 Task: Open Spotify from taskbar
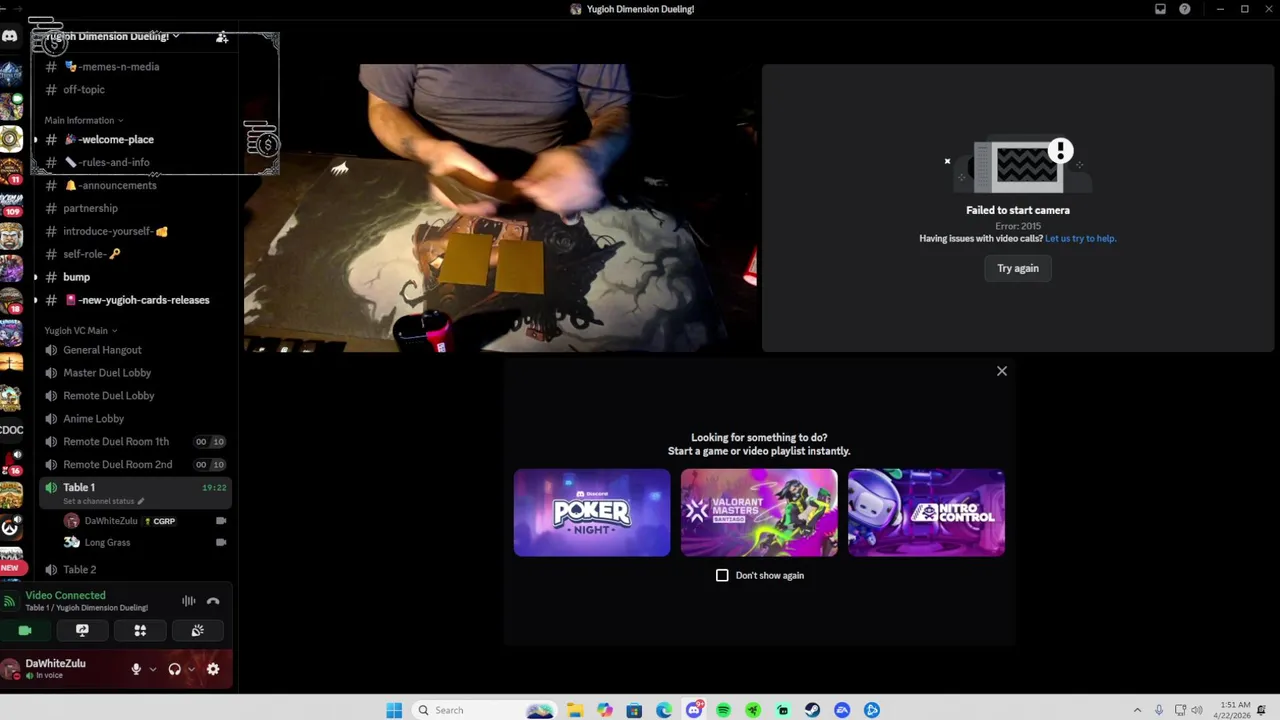click(x=723, y=710)
